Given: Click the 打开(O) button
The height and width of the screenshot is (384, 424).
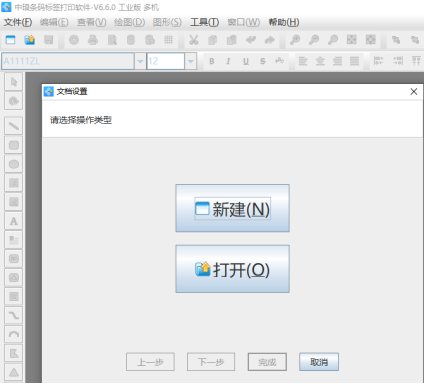Looking at the screenshot, I should 232,269.
